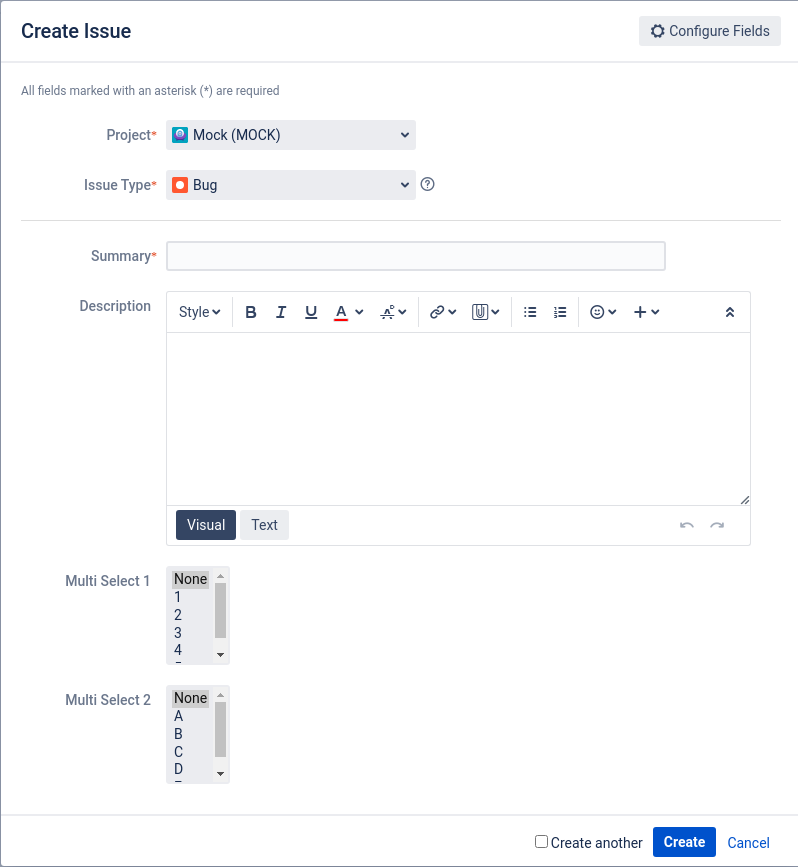
Task: Click the Multi Select 2 scrollbar thumb
Action: pos(221,729)
